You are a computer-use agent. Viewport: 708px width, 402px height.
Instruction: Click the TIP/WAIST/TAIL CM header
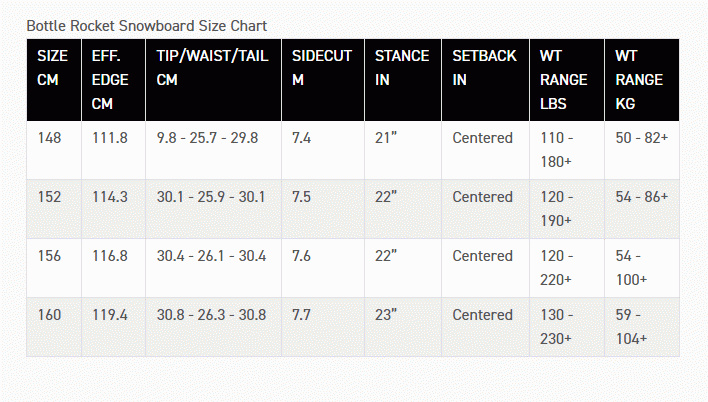click(214, 80)
